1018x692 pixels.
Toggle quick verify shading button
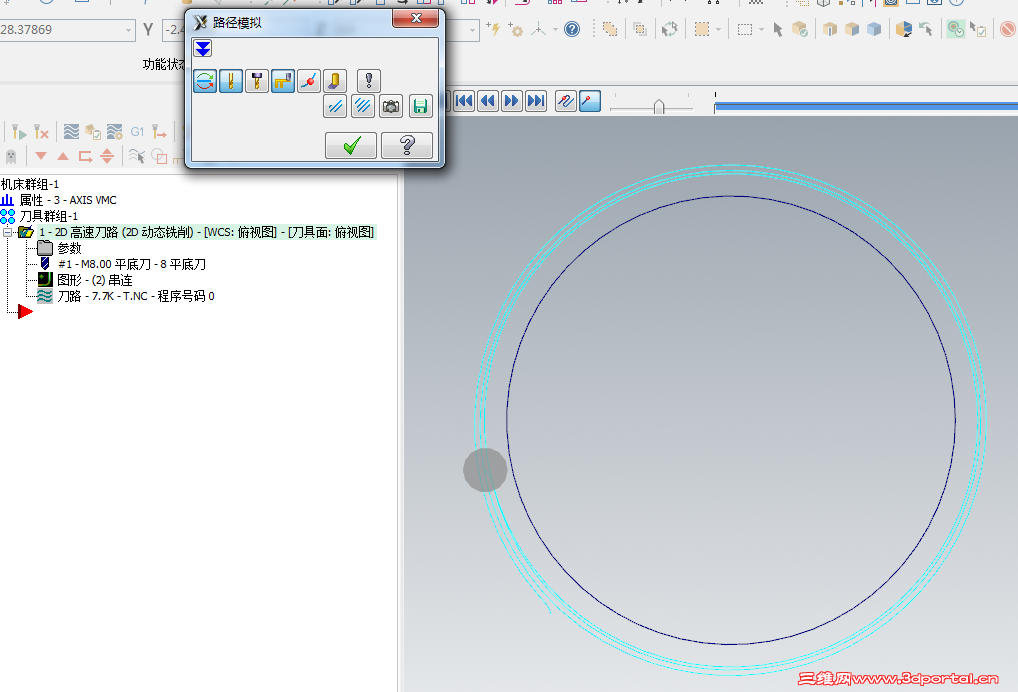pos(335,81)
